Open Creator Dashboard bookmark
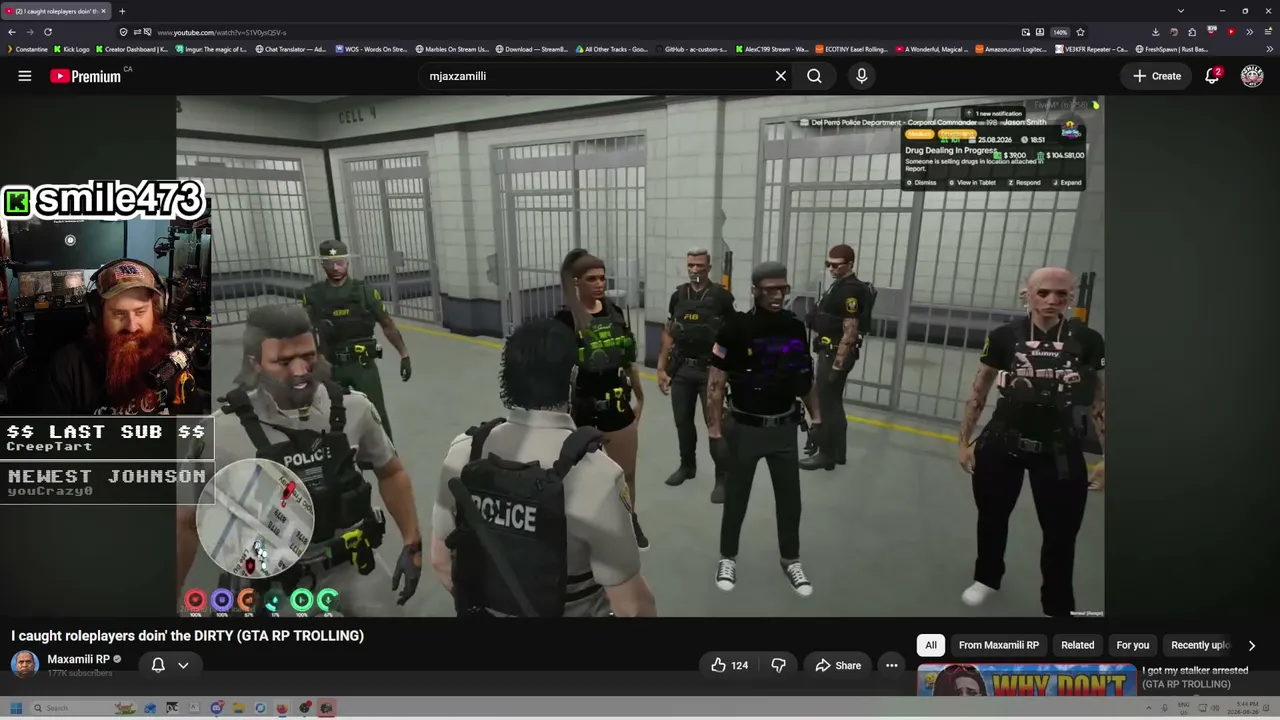The width and height of the screenshot is (1280, 720). [133, 49]
